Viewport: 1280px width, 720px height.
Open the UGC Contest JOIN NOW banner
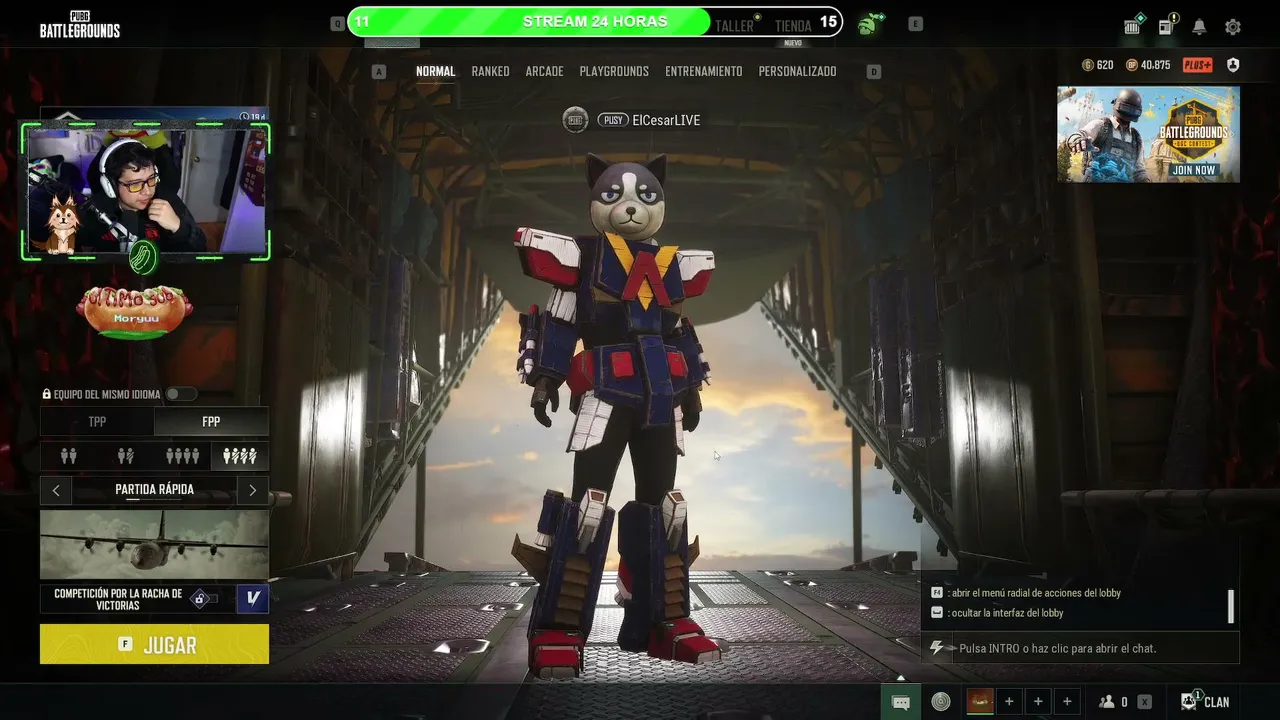(x=1148, y=134)
